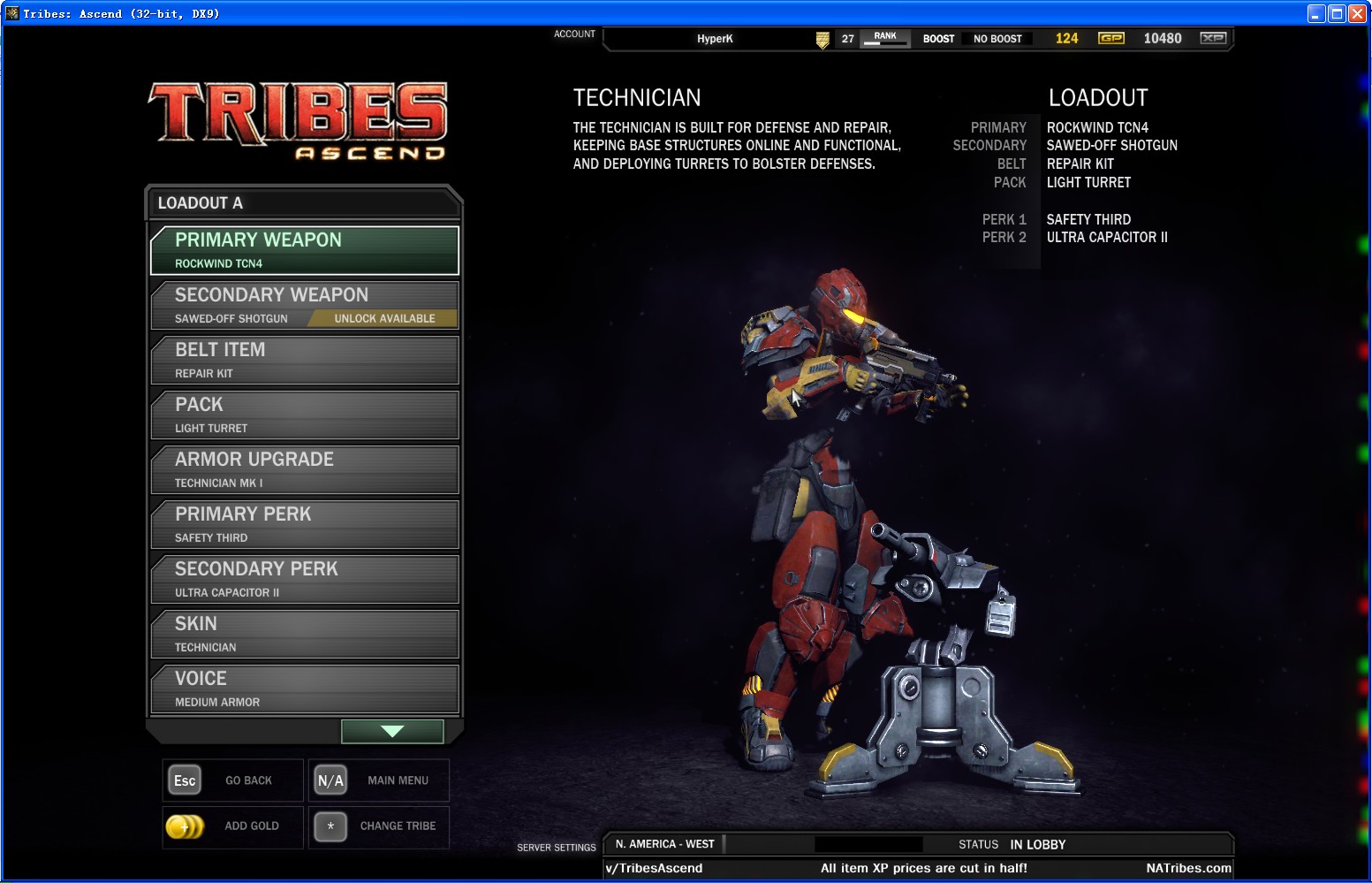Click the Unlock Available badge
Viewport: 1372px width, 883px height.
click(x=384, y=318)
